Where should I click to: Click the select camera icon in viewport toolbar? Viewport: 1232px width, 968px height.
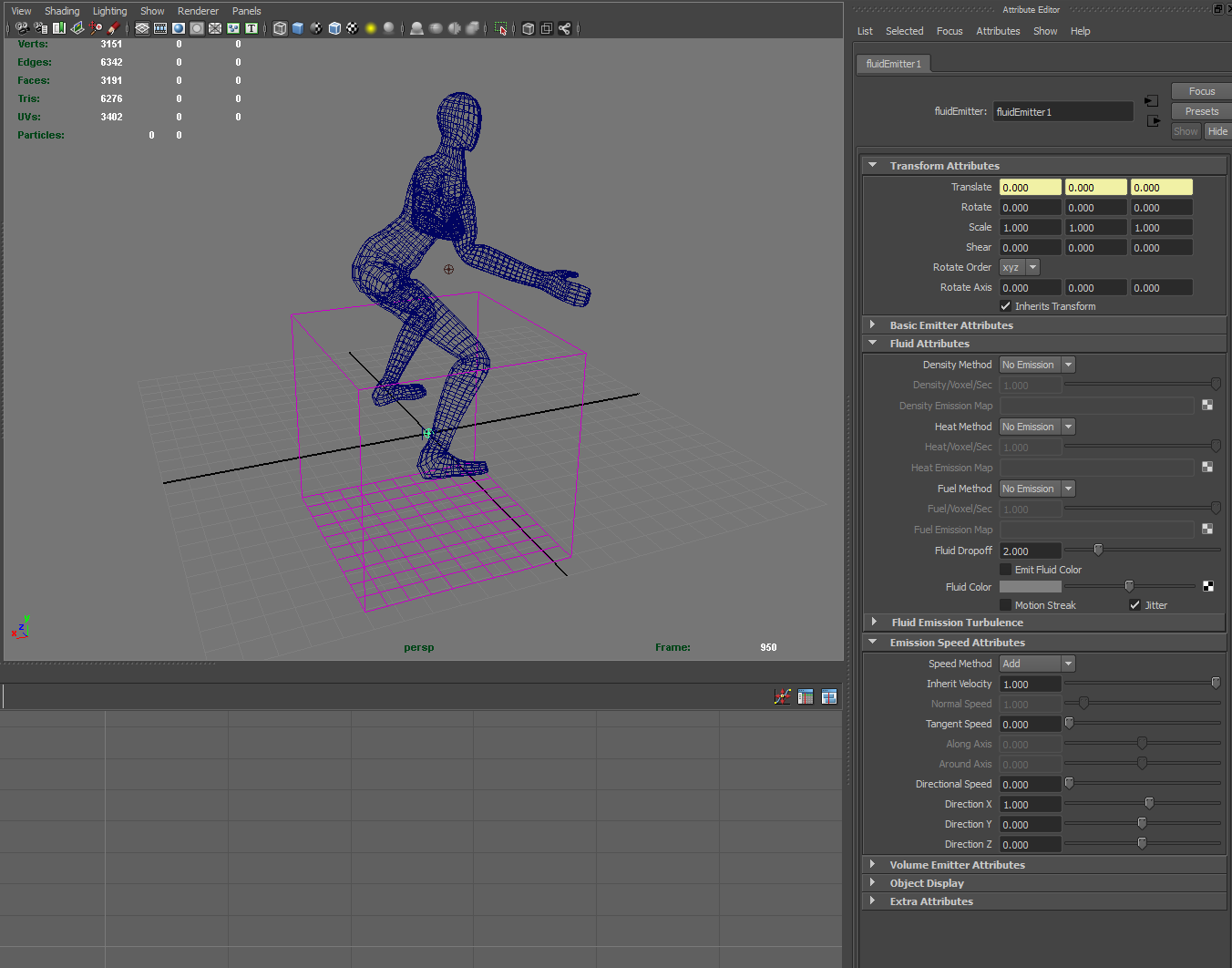point(23,28)
